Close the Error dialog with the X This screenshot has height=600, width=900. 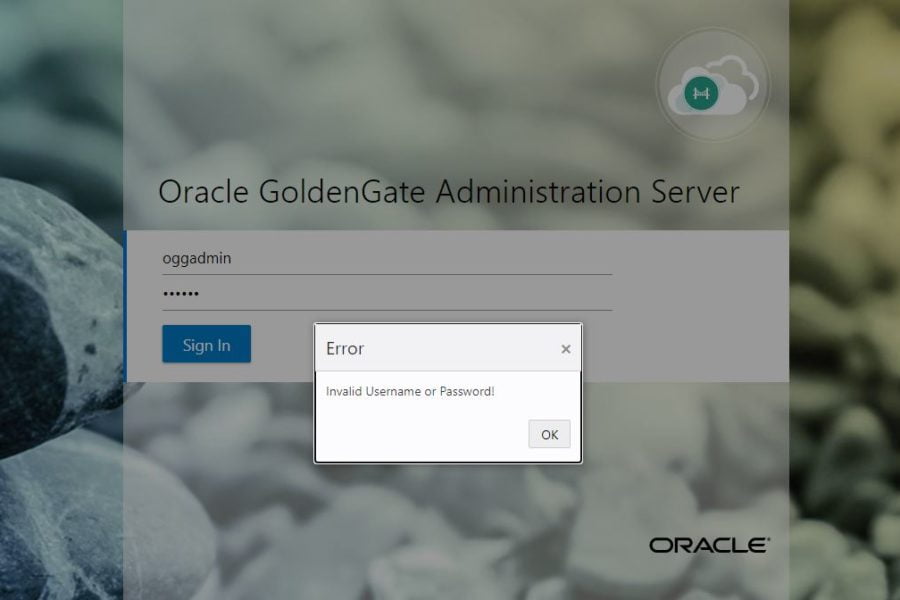tap(566, 349)
